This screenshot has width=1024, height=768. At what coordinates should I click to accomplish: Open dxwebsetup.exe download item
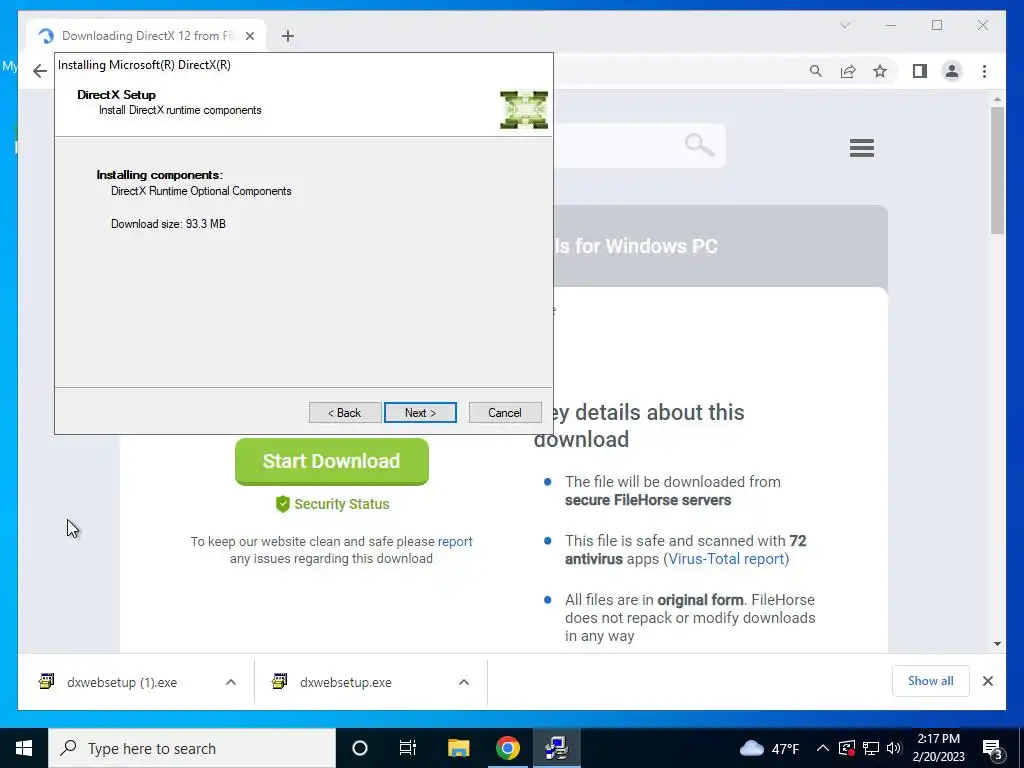pyautogui.click(x=346, y=682)
